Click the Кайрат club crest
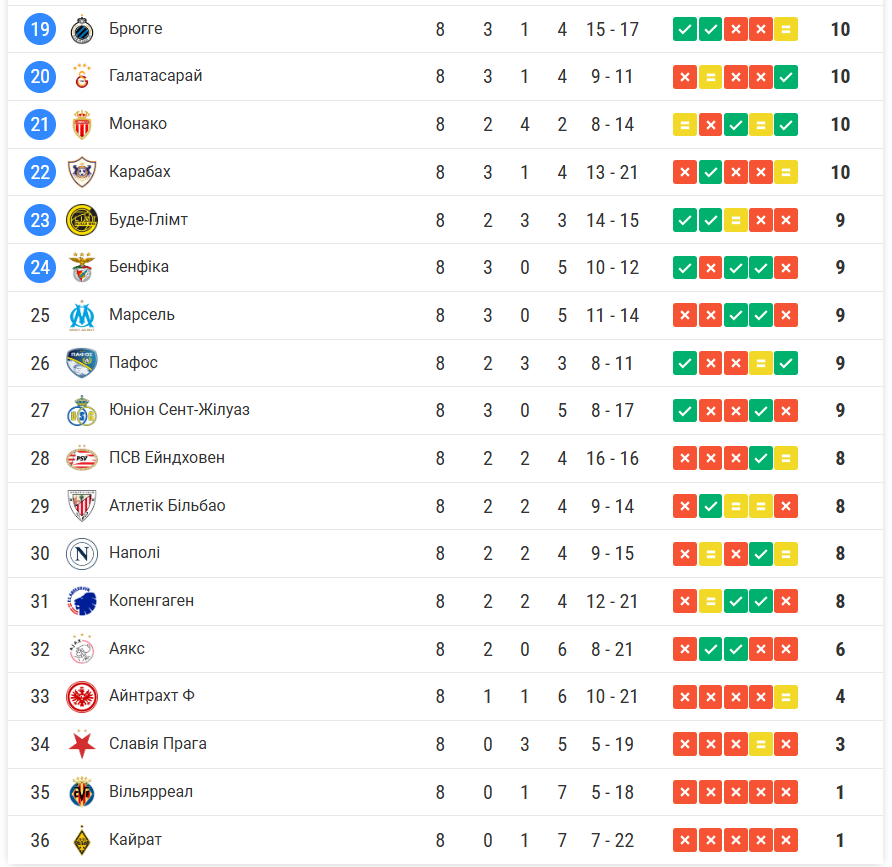This screenshot has width=892, height=867. (x=81, y=840)
